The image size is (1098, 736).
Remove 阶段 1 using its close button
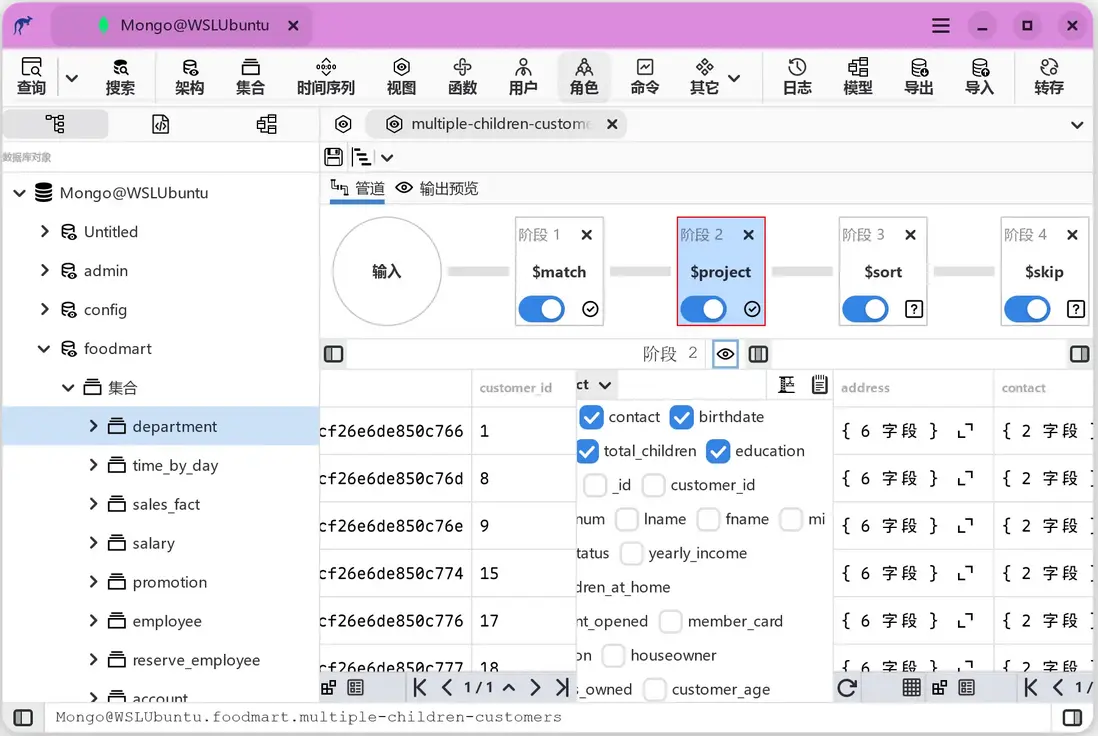pyautogui.click(x=586, y=234)
